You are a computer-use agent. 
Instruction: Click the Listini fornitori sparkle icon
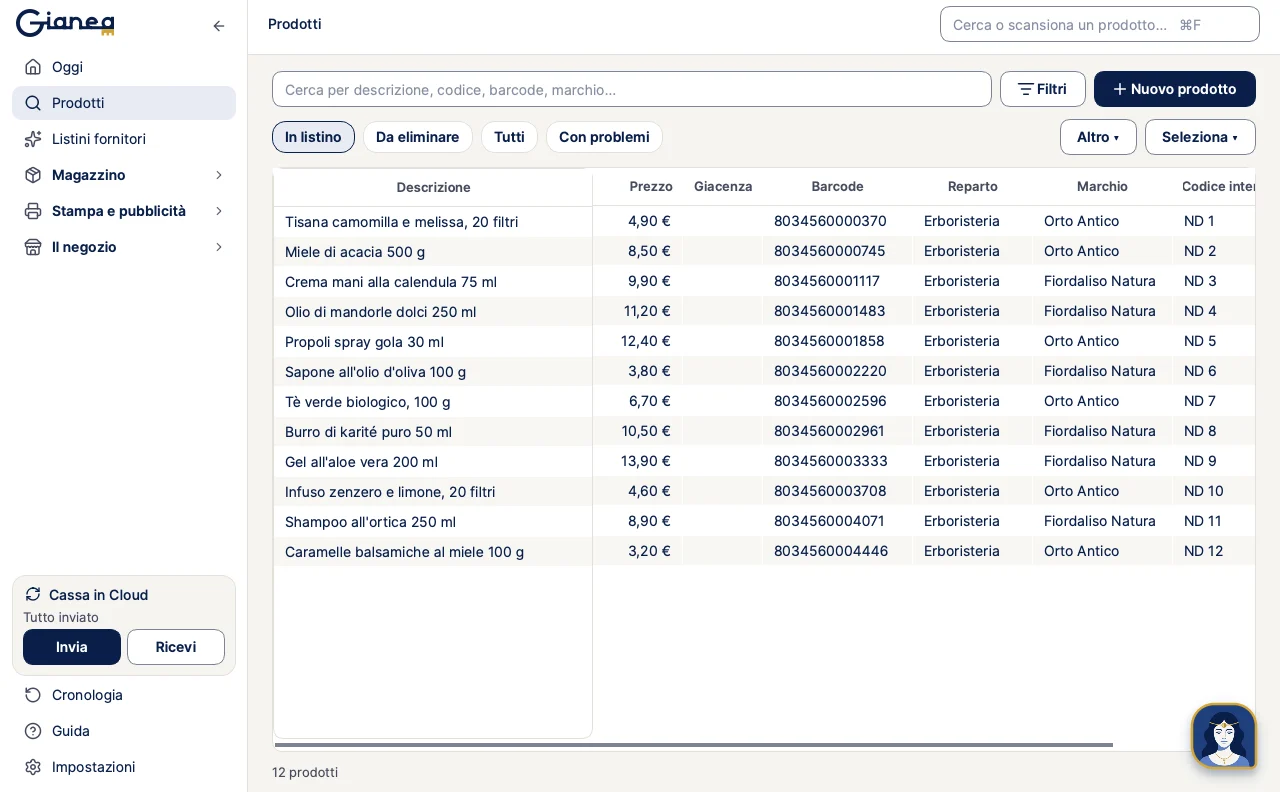33,139
